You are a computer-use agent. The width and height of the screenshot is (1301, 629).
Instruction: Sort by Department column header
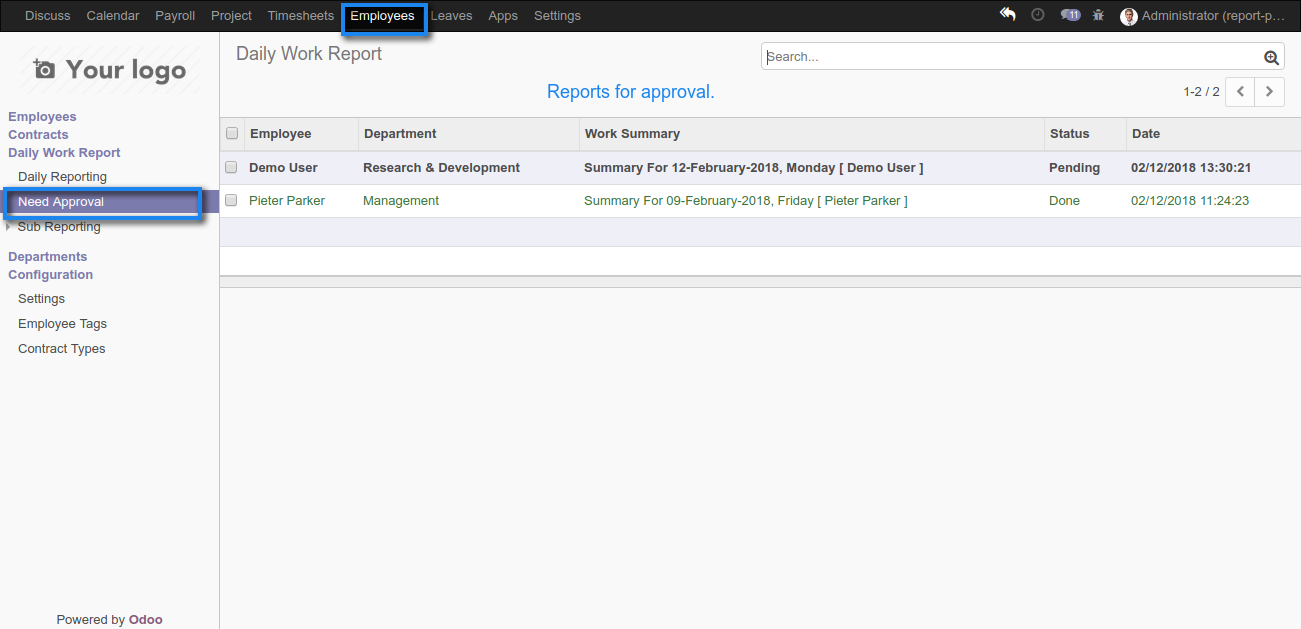click(x=469, y=134)
